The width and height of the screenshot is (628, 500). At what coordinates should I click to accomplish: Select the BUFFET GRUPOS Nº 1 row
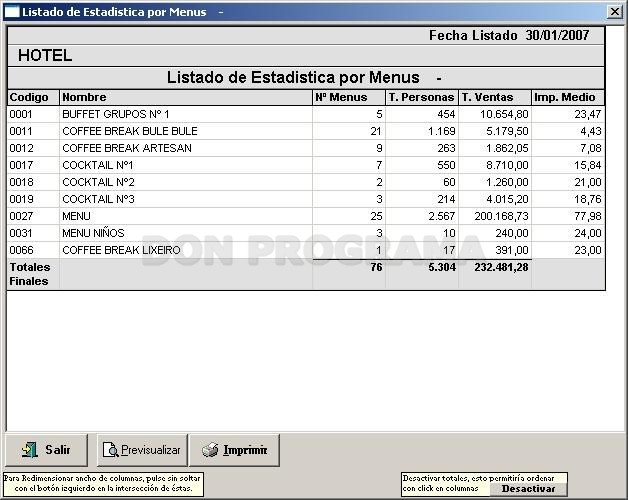(306, 114)
